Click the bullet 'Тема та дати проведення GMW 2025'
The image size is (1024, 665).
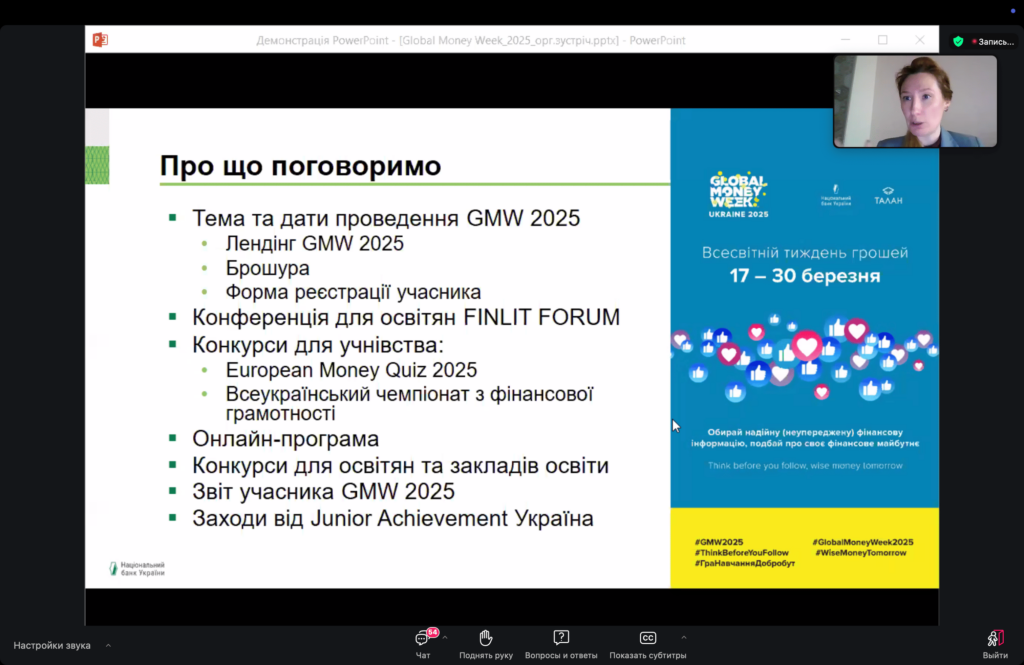pos(386,218)
